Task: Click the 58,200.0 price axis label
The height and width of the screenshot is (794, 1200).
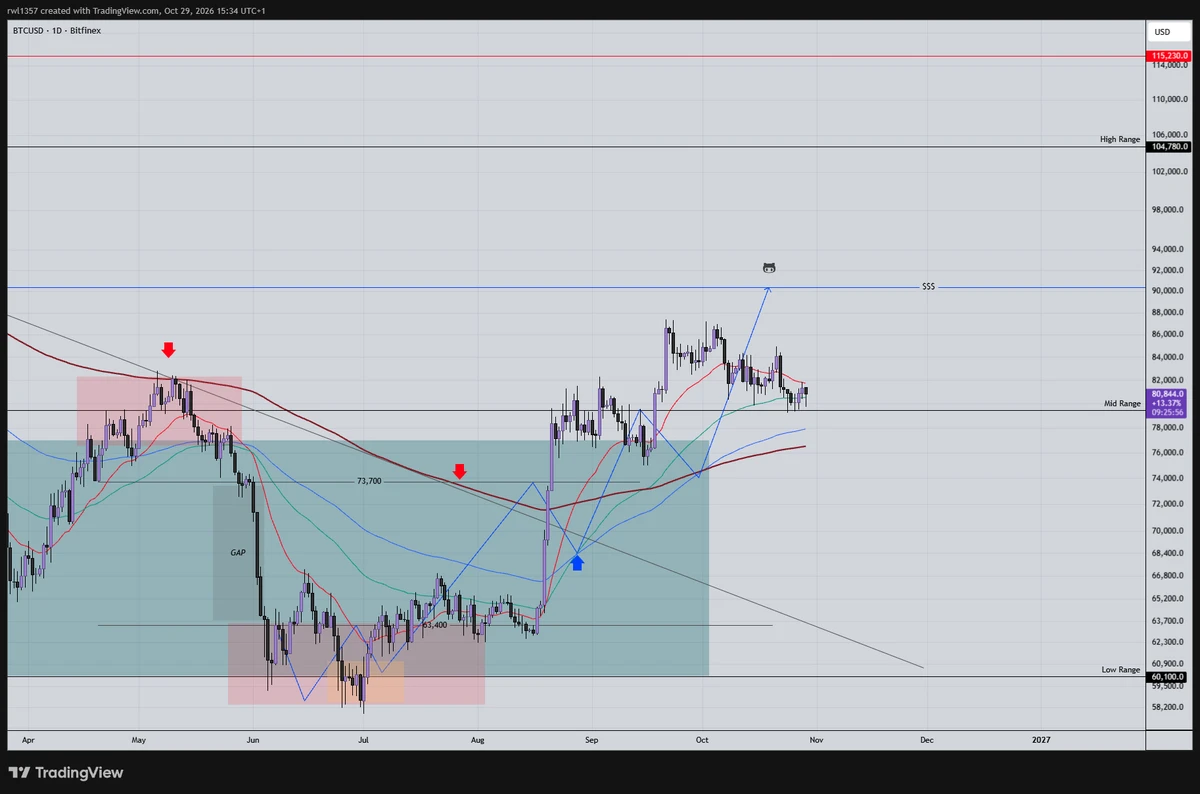Action: (x=1168, y=707)
